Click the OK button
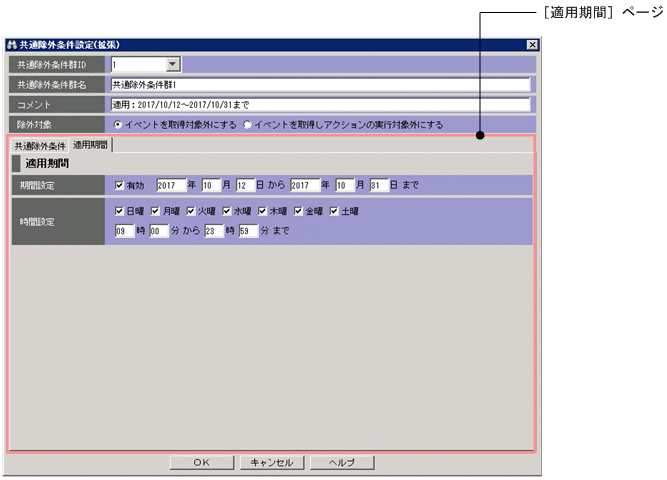The height and width of the screenshot is (480, 667). tap(202, 463)
